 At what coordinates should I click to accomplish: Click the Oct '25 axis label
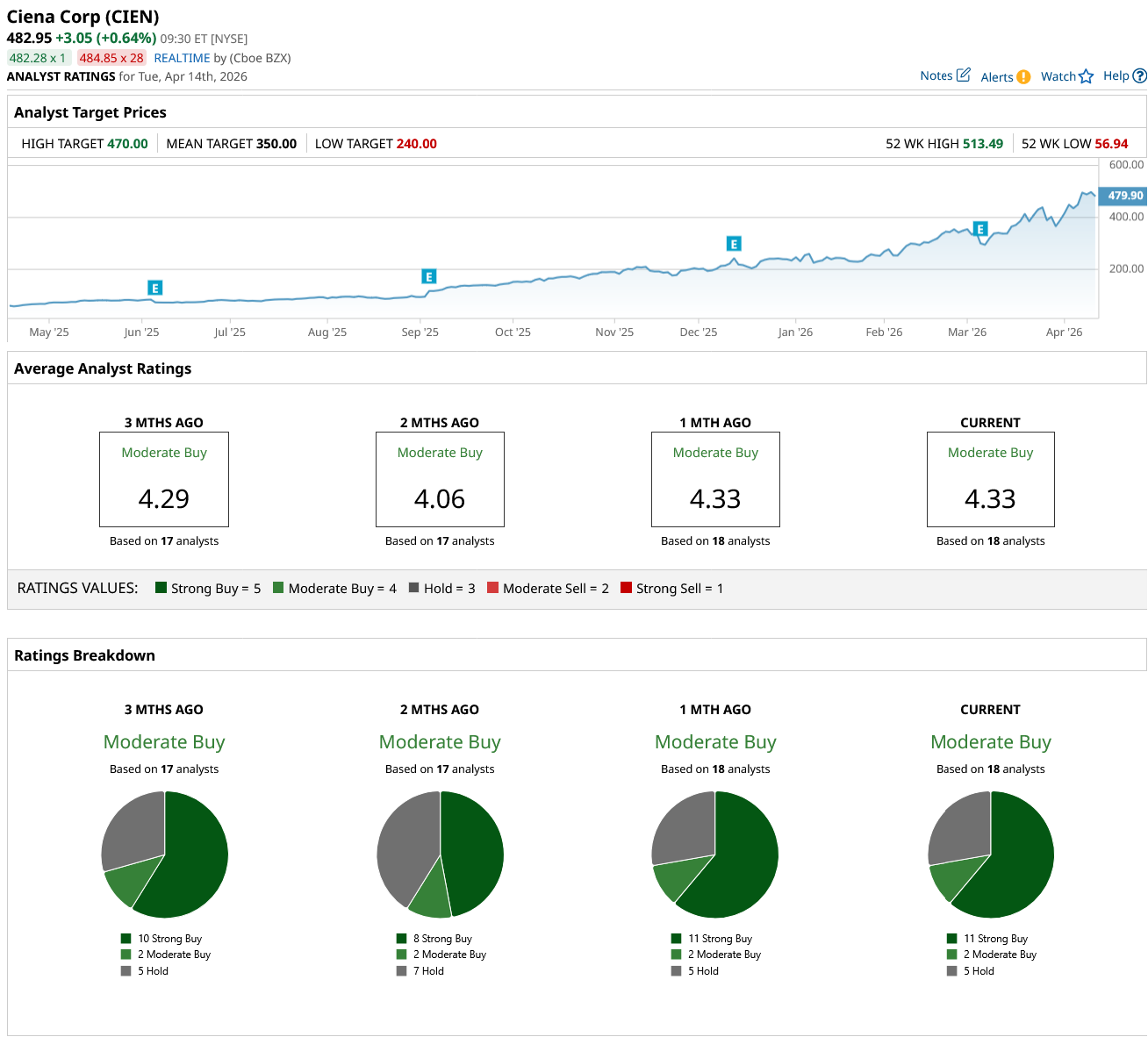pyautogui.click(x=513, y=332)
